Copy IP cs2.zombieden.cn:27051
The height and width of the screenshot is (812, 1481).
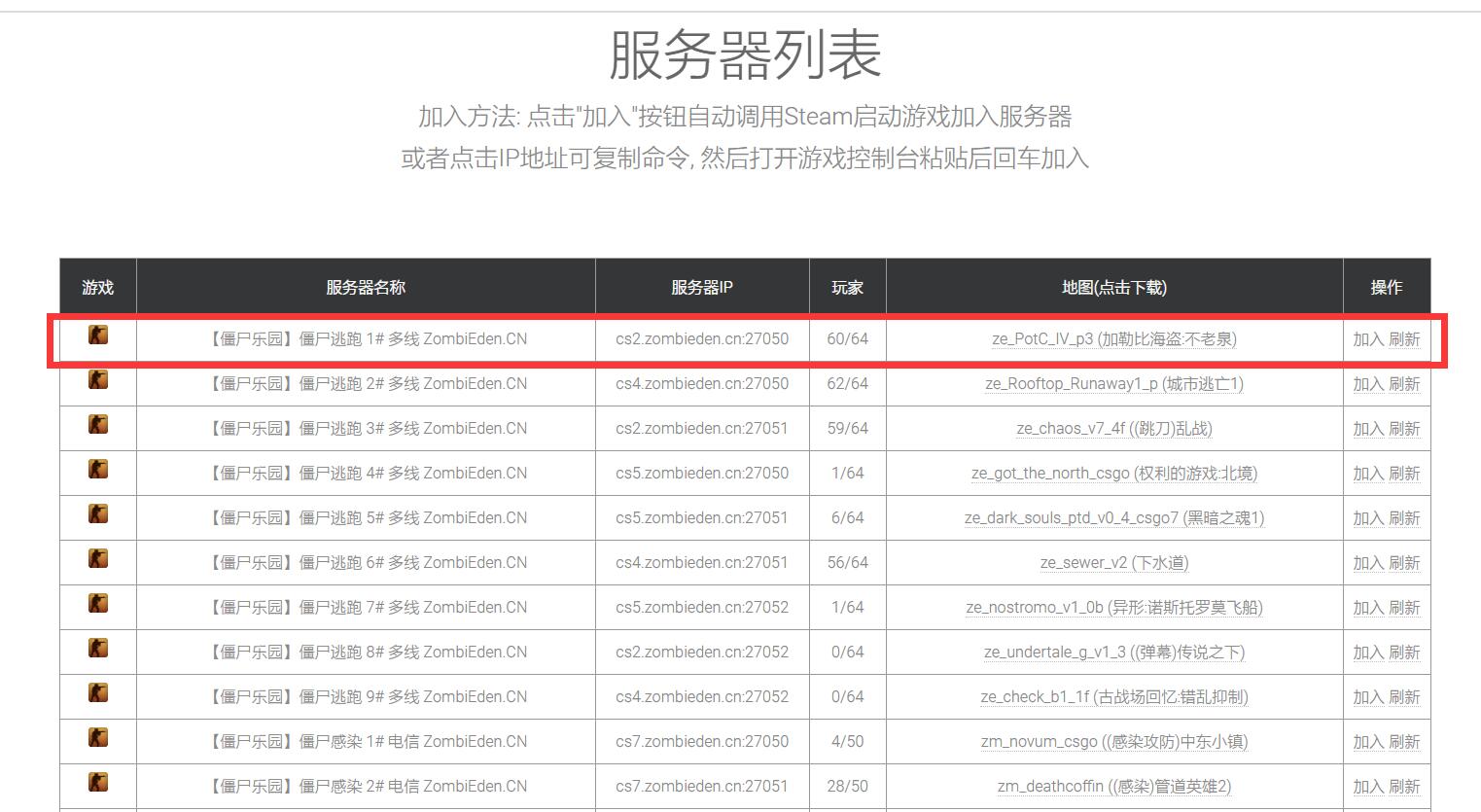[702, 429]
